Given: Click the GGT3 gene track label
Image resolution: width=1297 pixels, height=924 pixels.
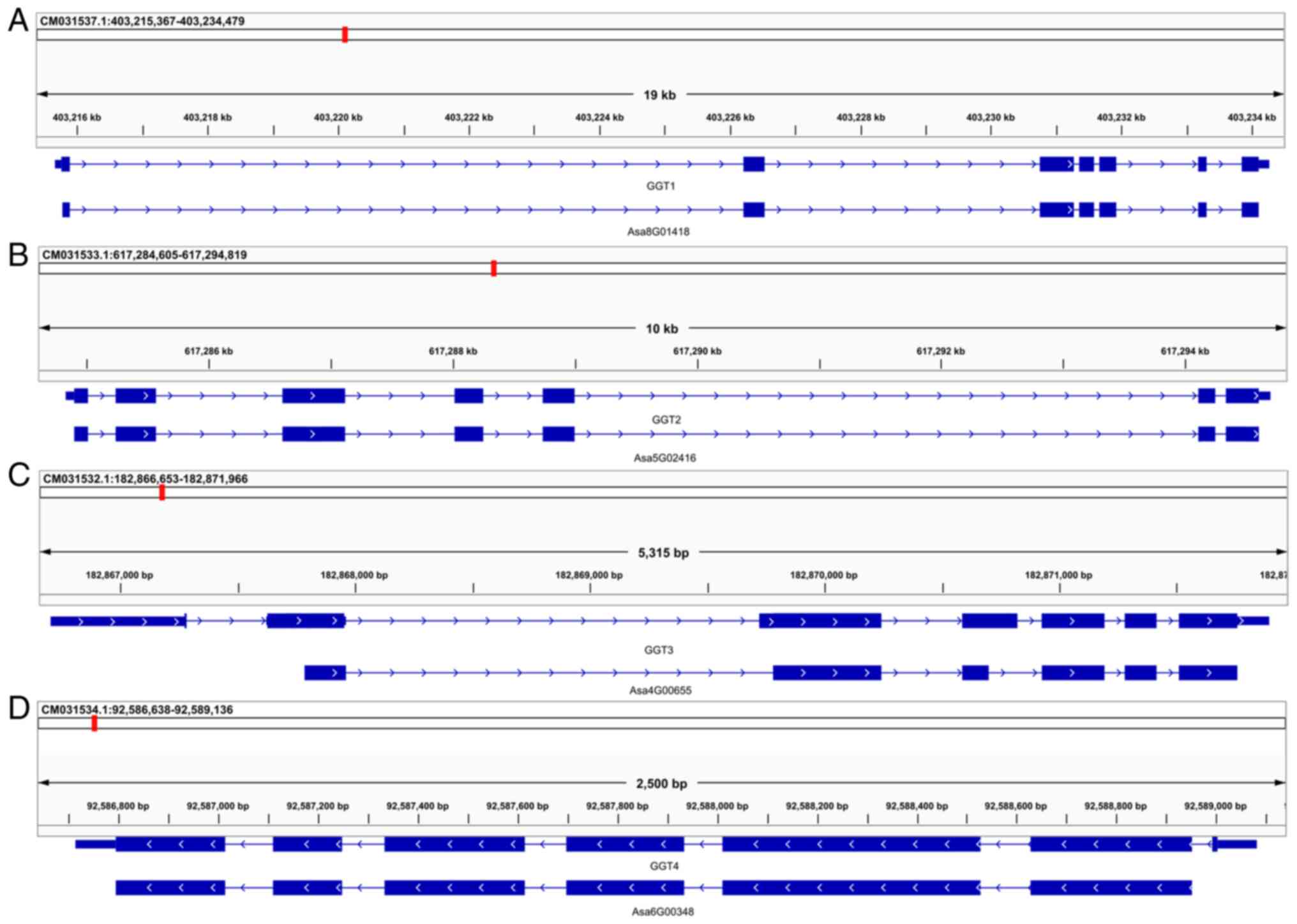Looking at the screenshot, I should pos(658,650).
